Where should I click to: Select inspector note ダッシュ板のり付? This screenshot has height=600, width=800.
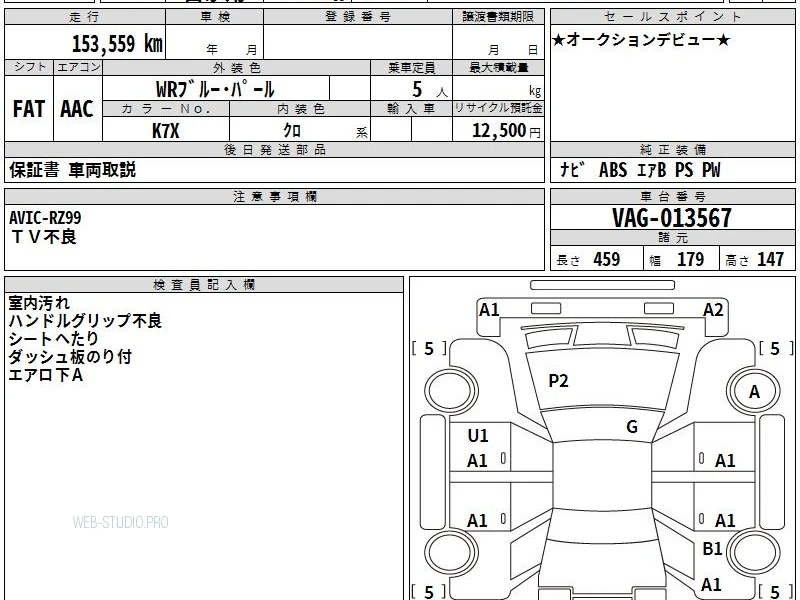coord(70,357)
